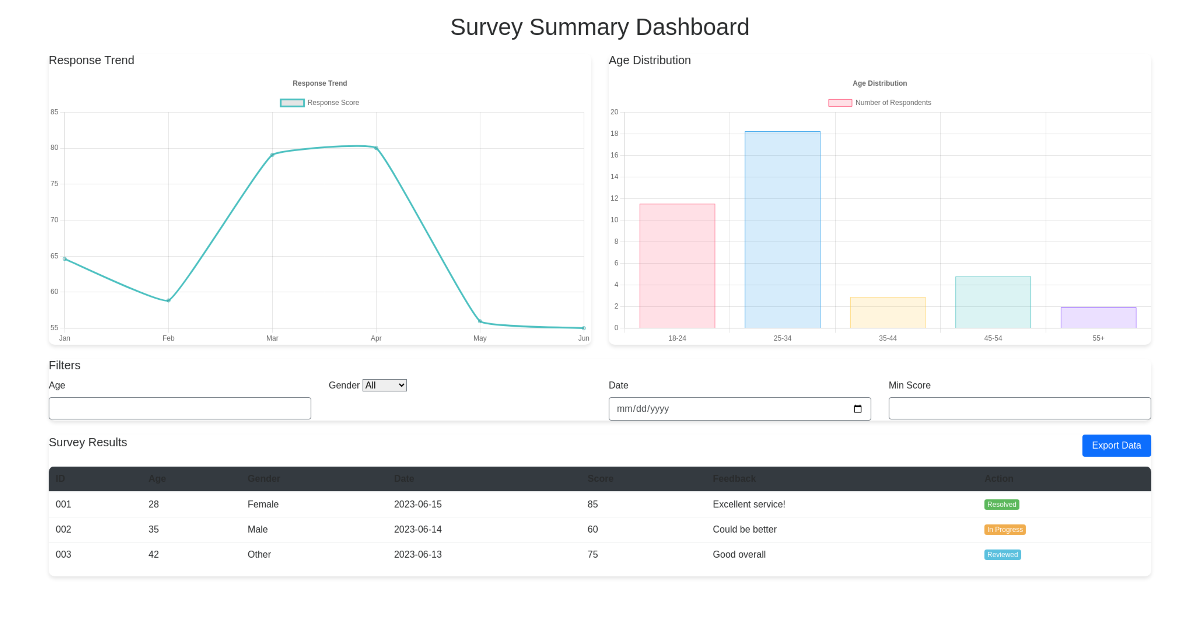Click the Age Distribution section header

pos(650,60)
